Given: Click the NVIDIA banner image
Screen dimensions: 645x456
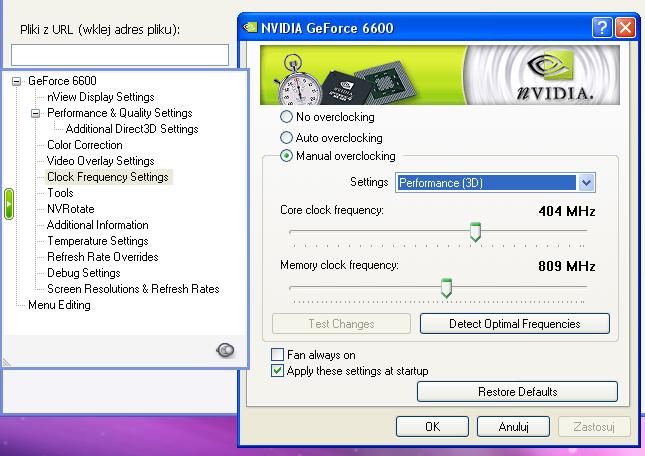Looking at the screenshot, I should click(440, 75).
